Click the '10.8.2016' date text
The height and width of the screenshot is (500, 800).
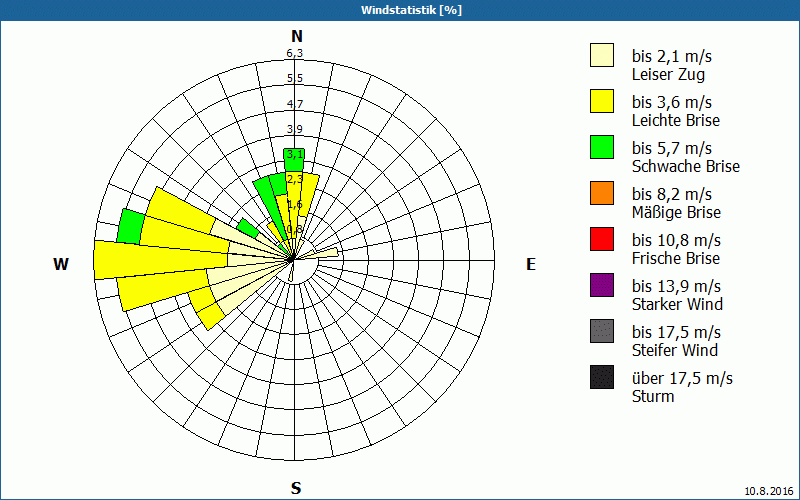[x=769, y=491]
